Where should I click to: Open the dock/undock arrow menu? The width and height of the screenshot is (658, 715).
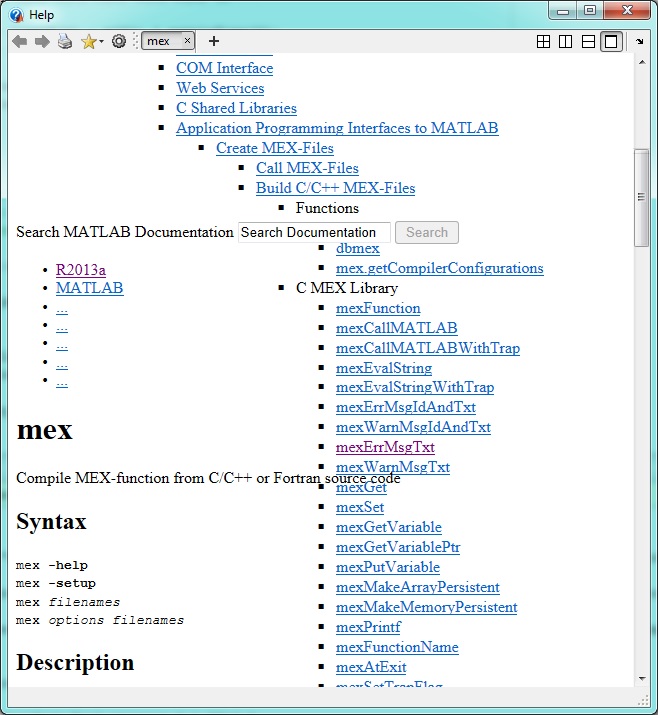tap(640, 41)
